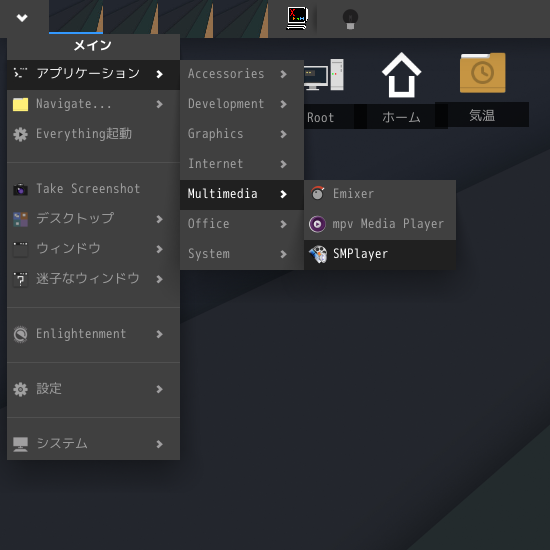
Task: Open the ウィンドウ submenu
Action: point(93,249)
